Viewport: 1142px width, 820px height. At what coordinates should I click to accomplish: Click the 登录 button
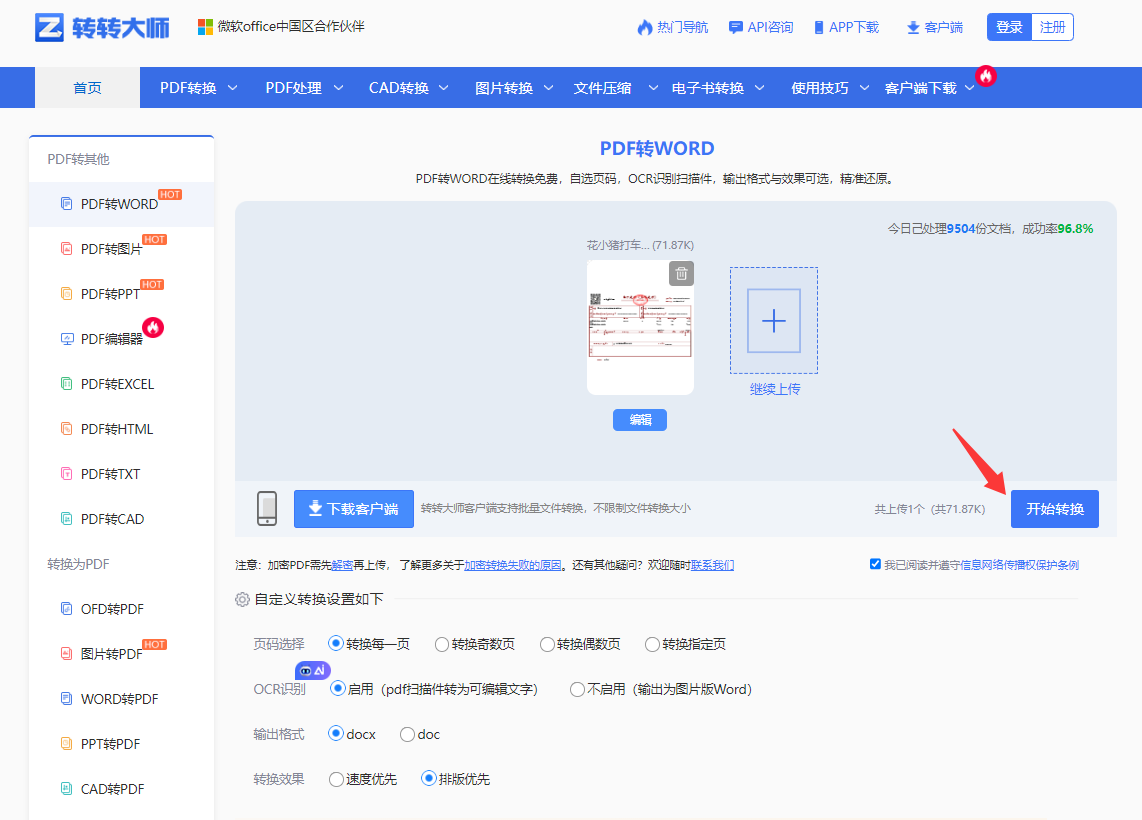pos(1009,27)
